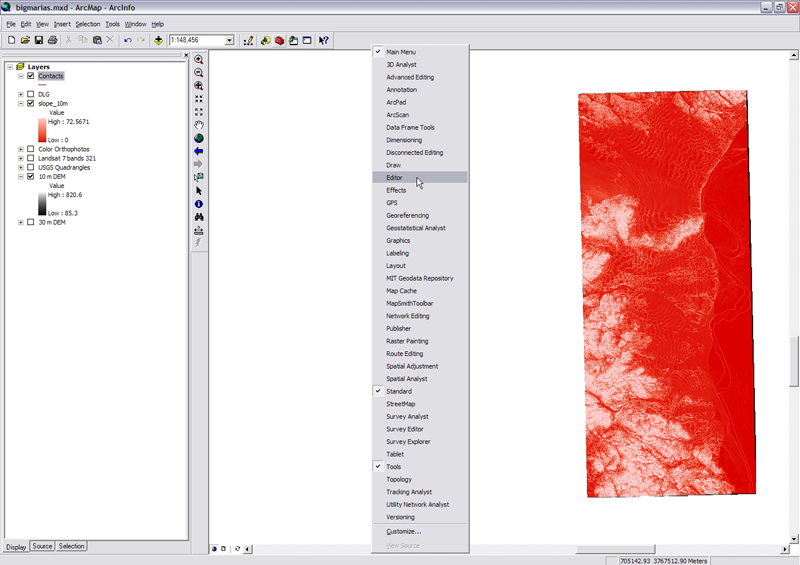This screenshot has width=800, height=565.
Task: Open the red ArcToolbox icon
Action: point(279,40)
